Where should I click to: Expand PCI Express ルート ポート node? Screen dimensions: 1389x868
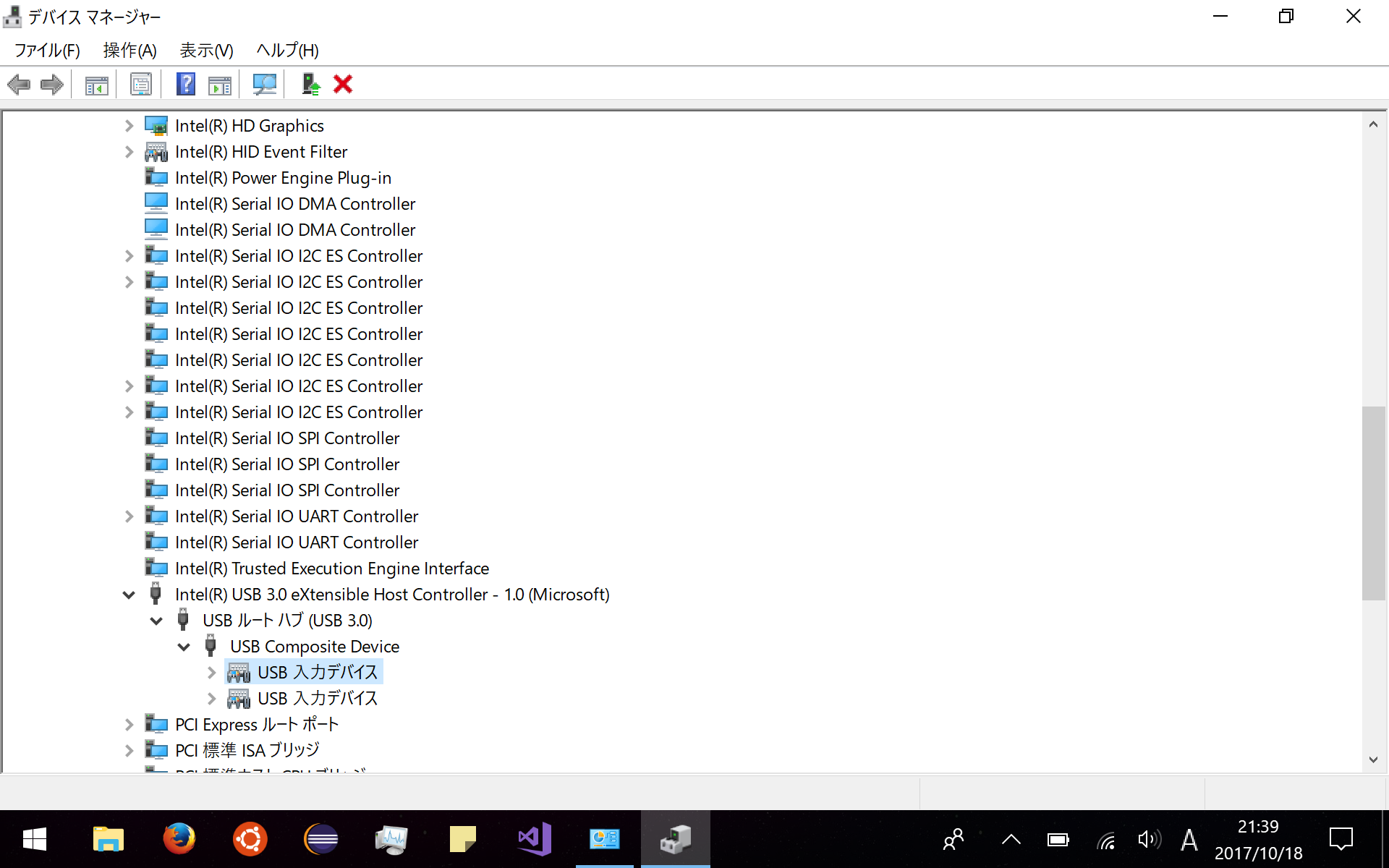pos(129,725)
